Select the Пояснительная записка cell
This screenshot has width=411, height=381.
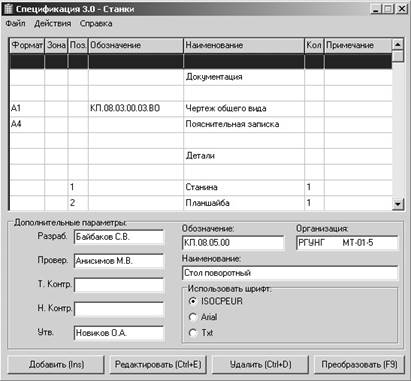244,124
